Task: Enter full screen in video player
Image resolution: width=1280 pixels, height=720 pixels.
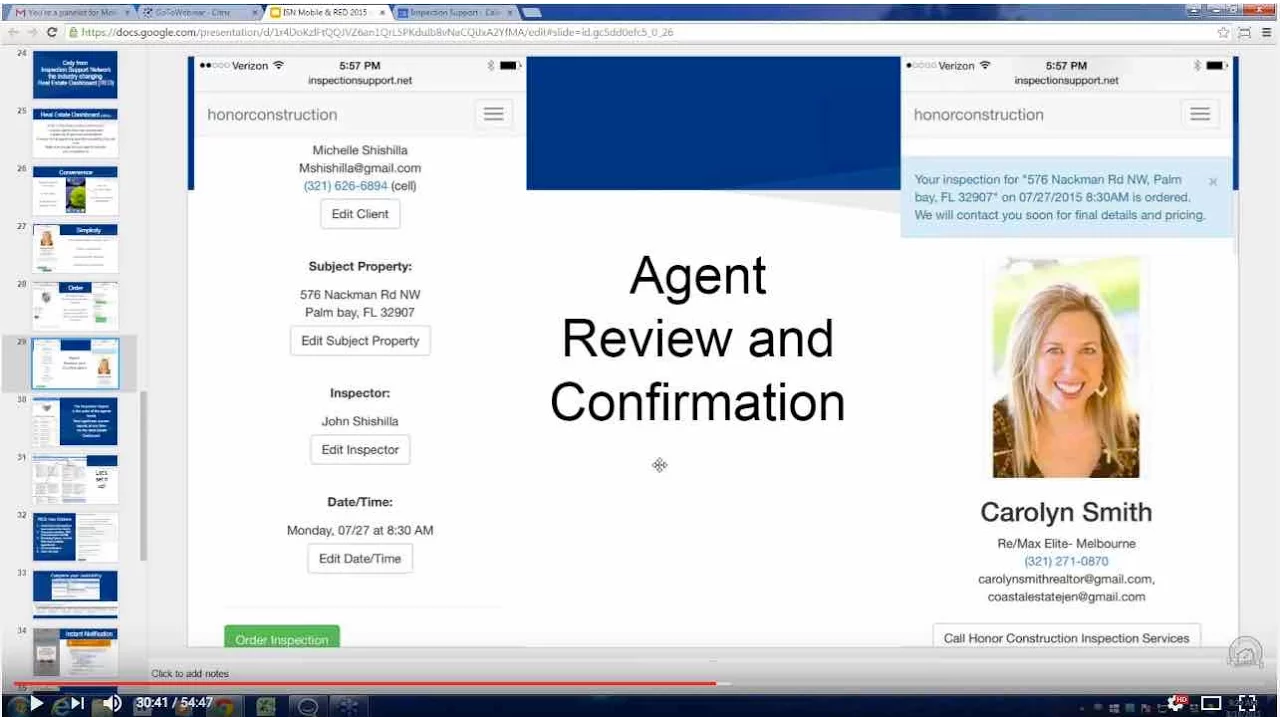Action: click(x=1247, y=703)
